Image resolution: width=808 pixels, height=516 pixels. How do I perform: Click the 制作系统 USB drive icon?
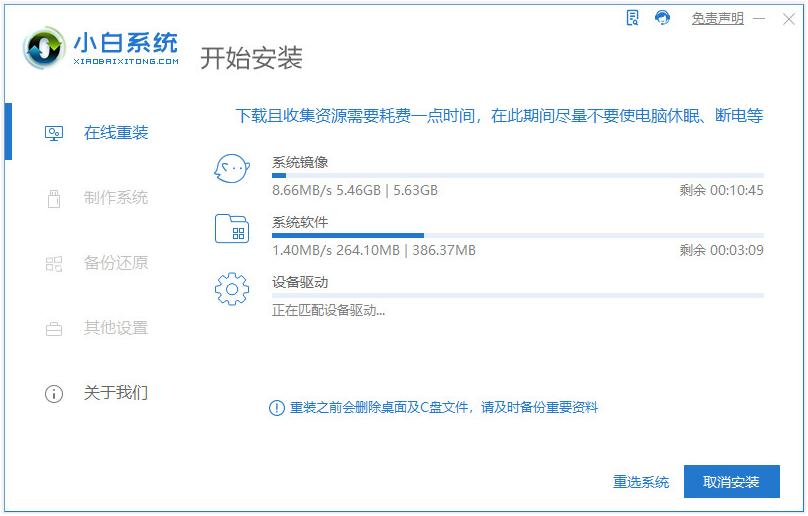tap(54, 198)
